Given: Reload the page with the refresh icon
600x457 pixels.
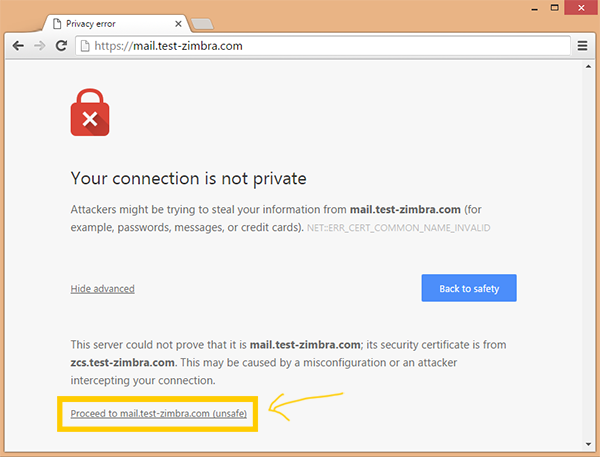Looking at the screenshot, I should coord(61,46).
